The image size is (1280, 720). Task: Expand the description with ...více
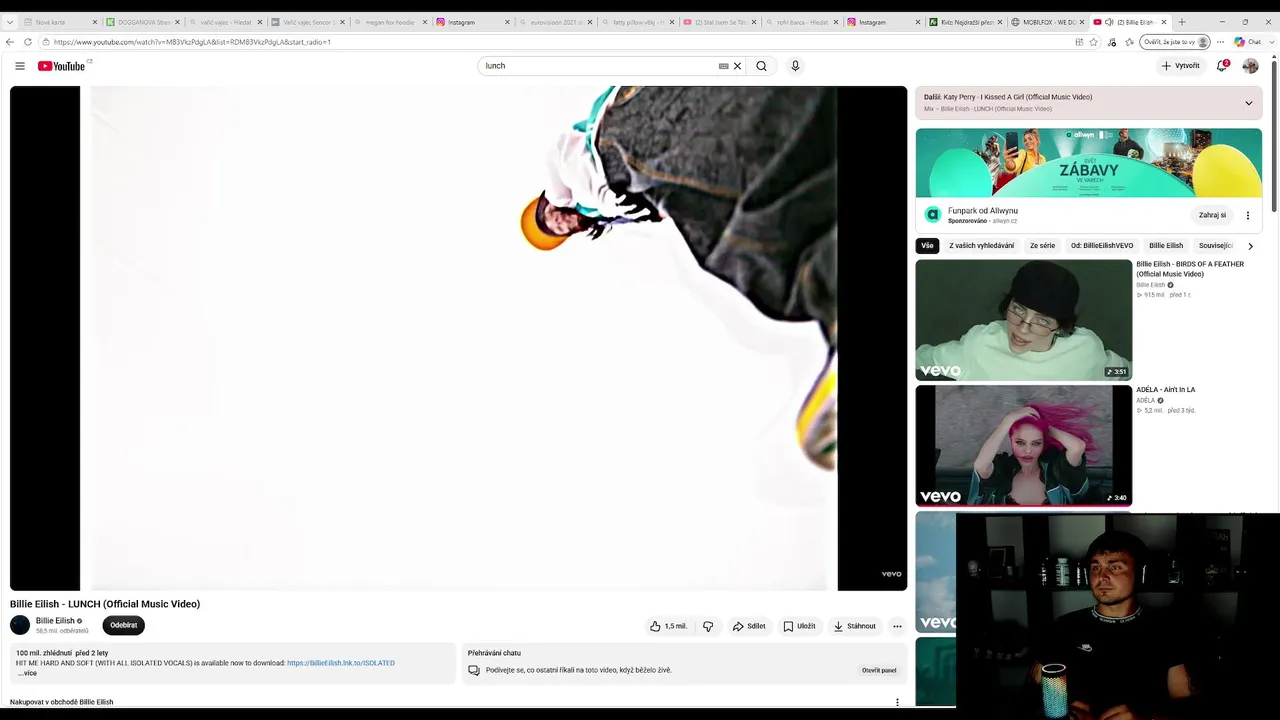[x=27, y=673]
